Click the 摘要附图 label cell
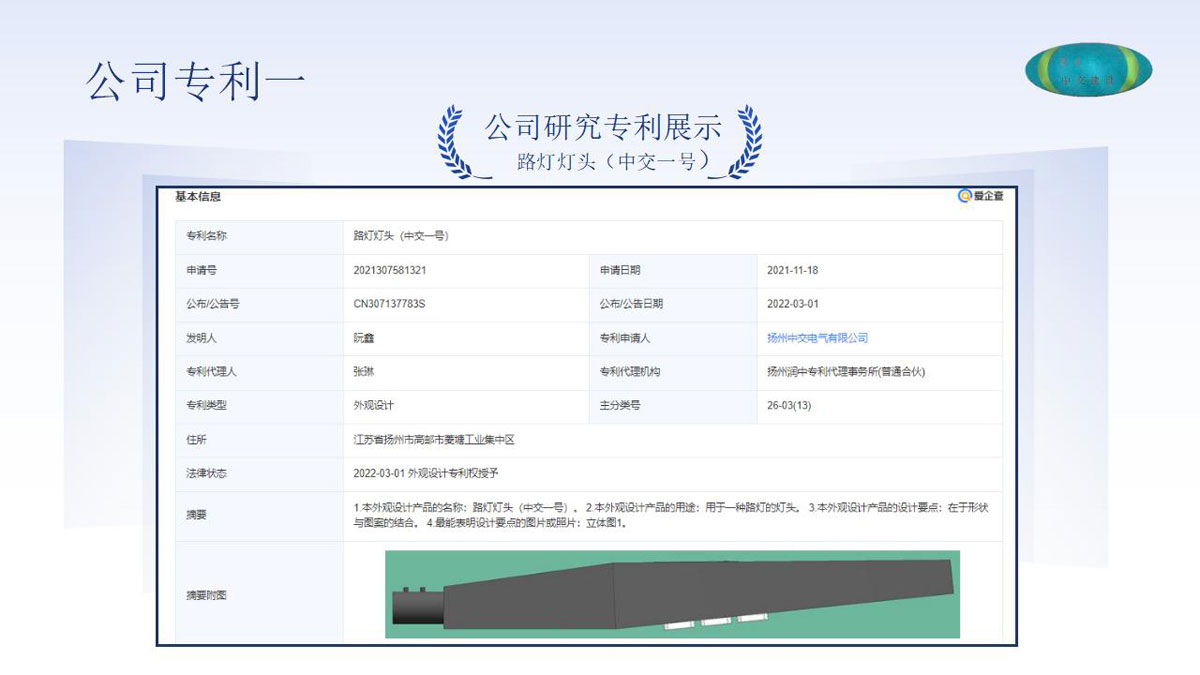 260,594
